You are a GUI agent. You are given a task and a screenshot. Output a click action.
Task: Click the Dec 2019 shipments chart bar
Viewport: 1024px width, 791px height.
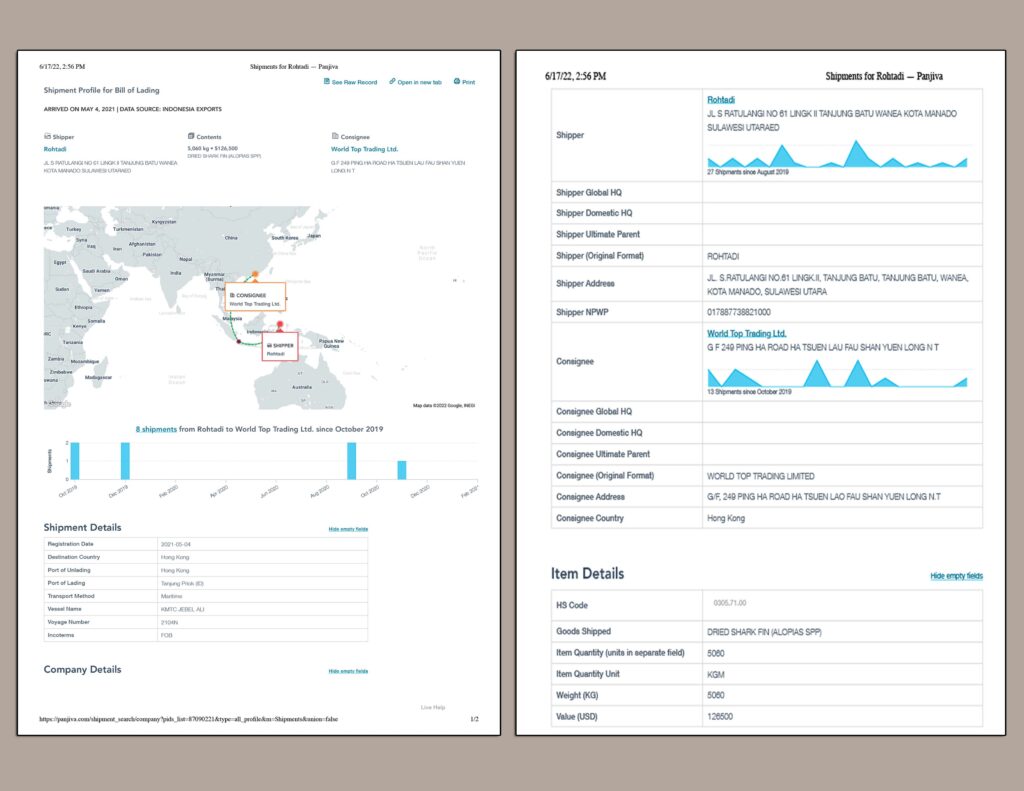coord(125,460)
